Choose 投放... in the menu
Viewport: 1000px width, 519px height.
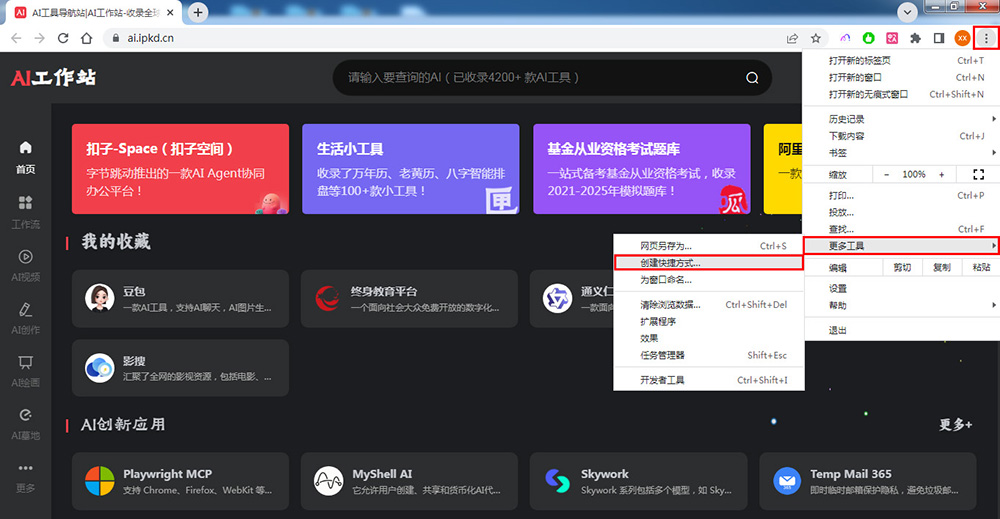point(901,212)
